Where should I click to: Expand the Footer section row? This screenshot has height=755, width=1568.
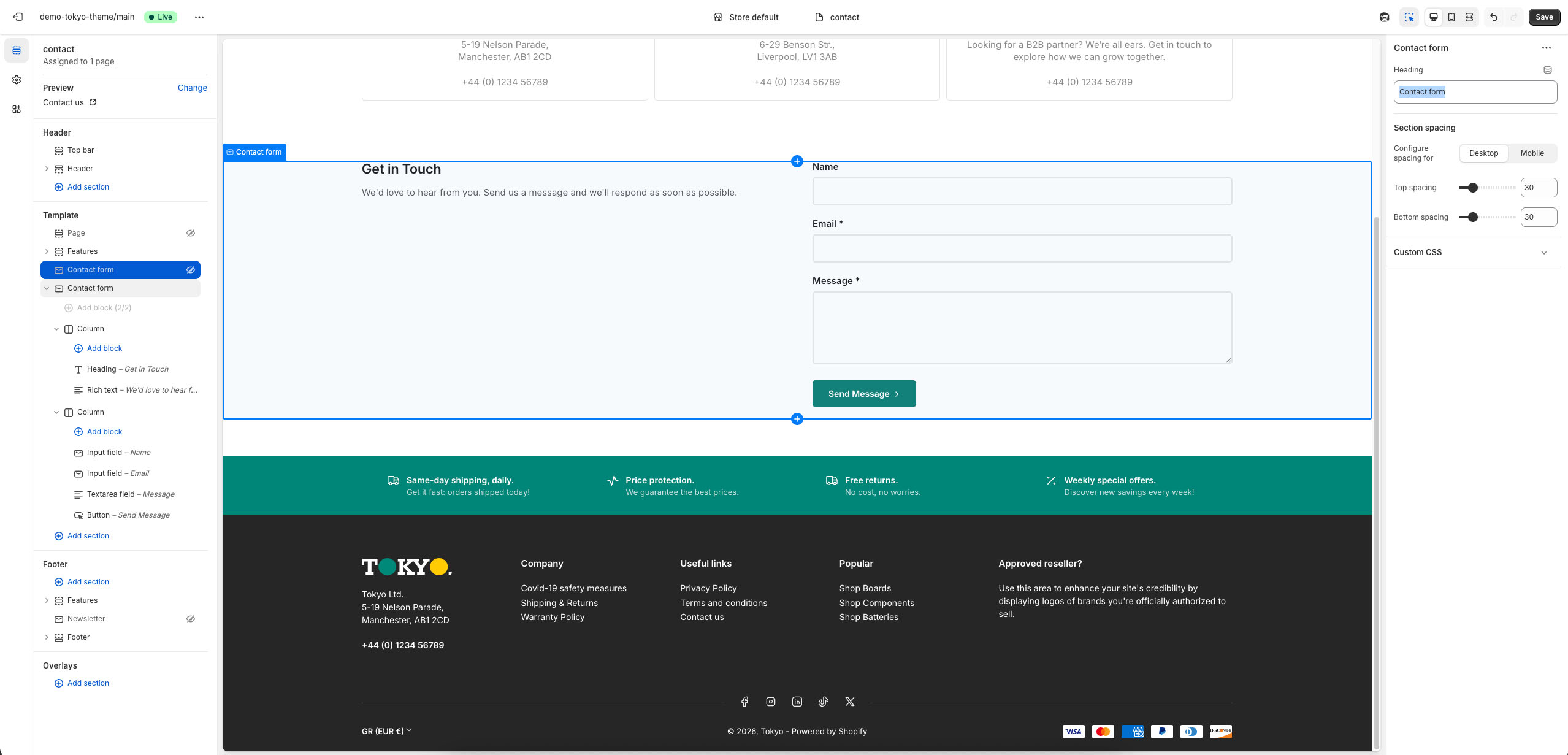(x=47, y=637)
